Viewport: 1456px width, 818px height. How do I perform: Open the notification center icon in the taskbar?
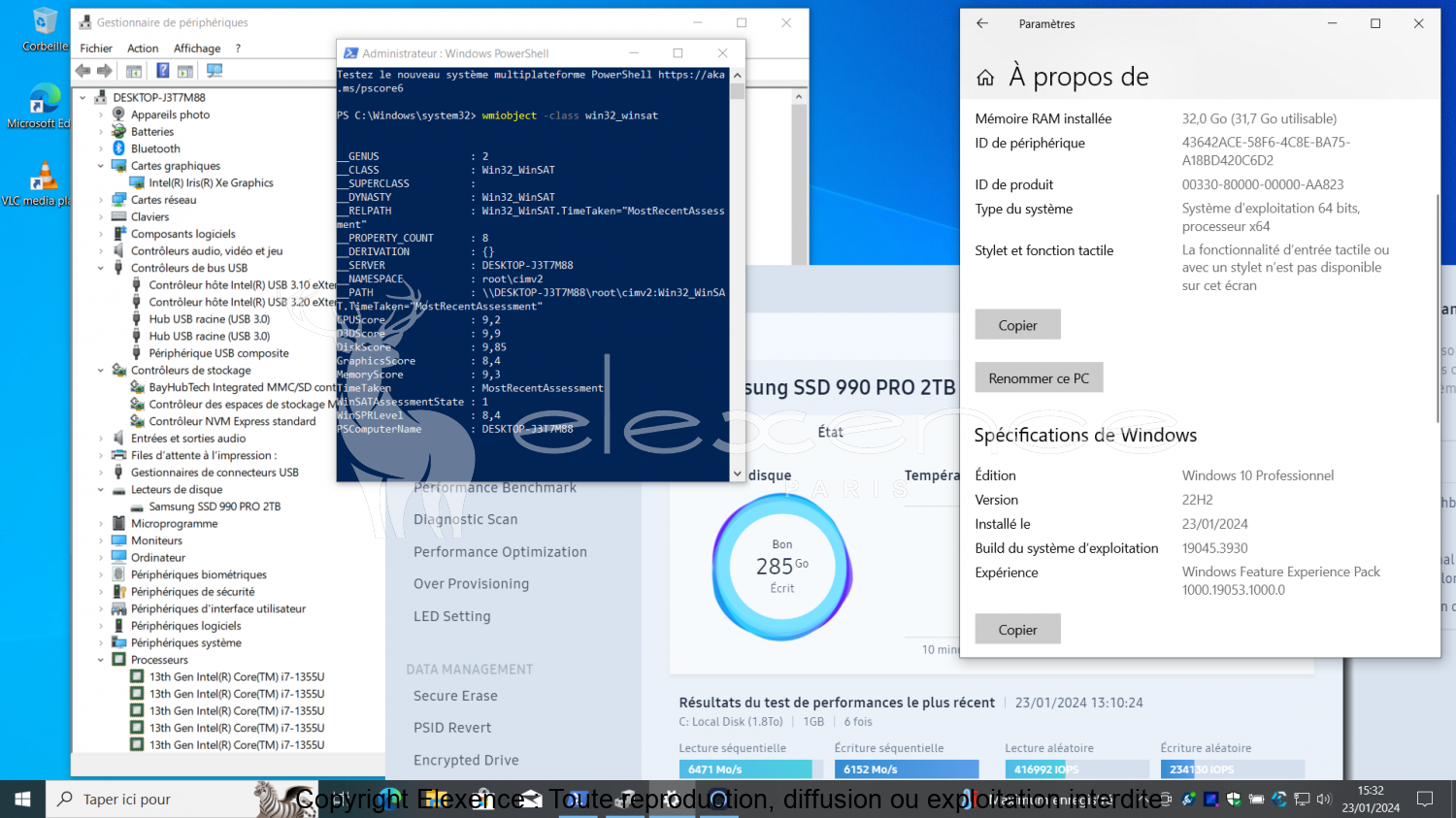[x=1425, y=799]
